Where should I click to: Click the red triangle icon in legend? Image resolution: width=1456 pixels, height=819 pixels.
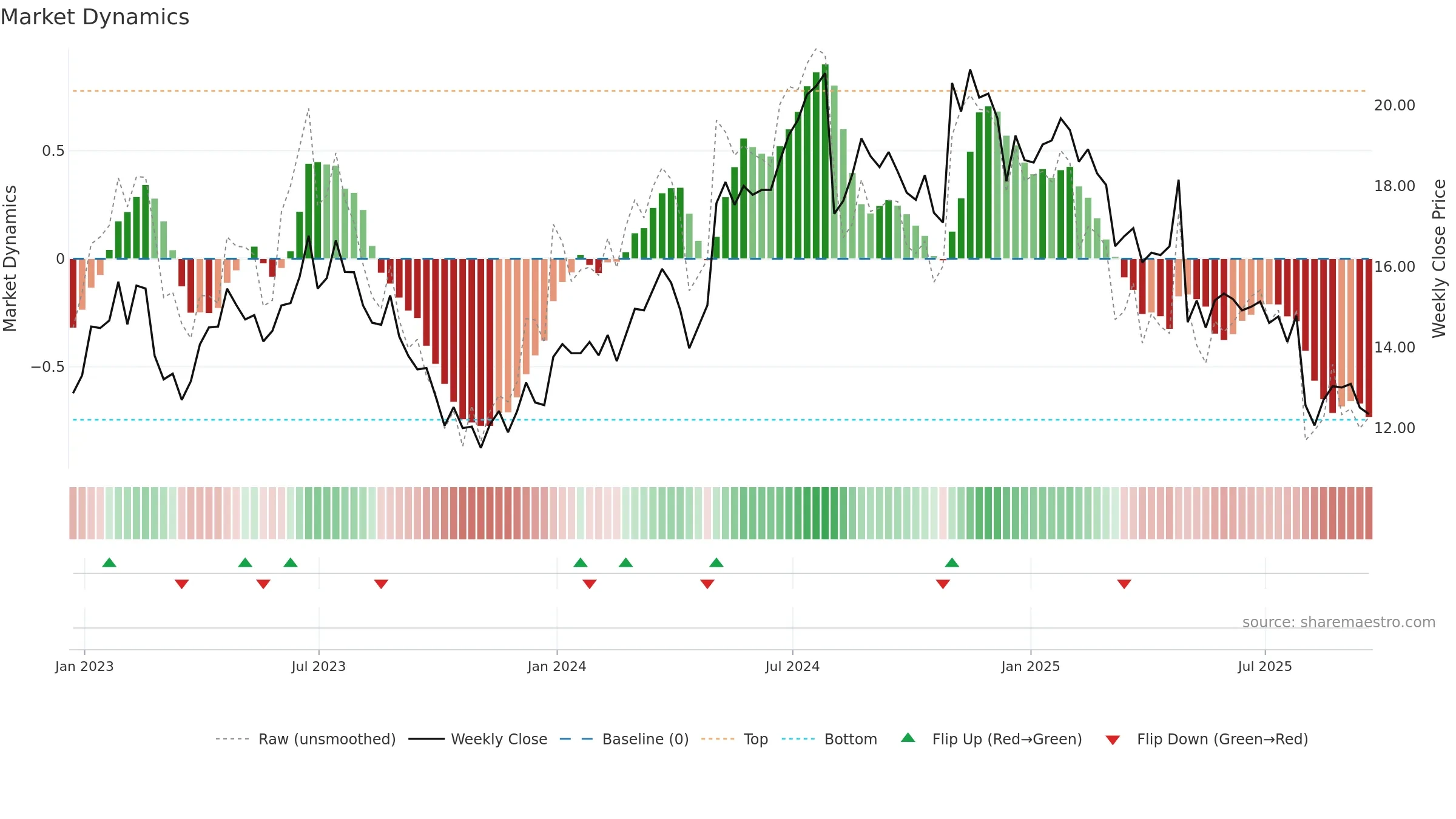[1113, 740]
